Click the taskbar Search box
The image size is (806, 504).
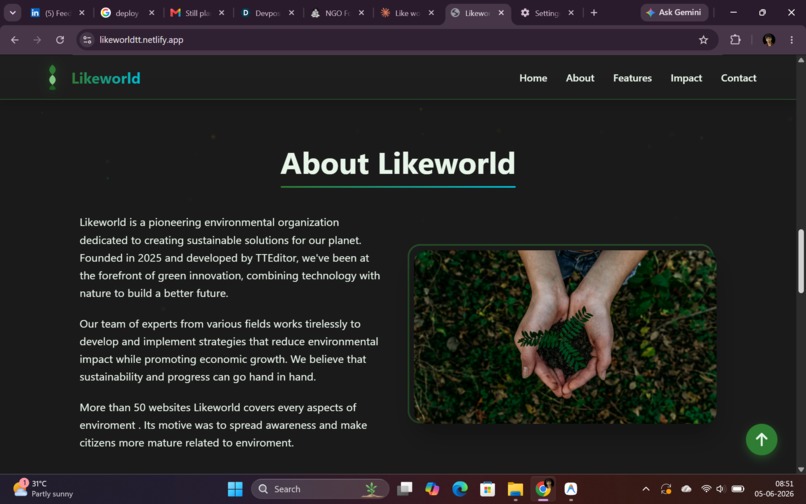(320, 489)
